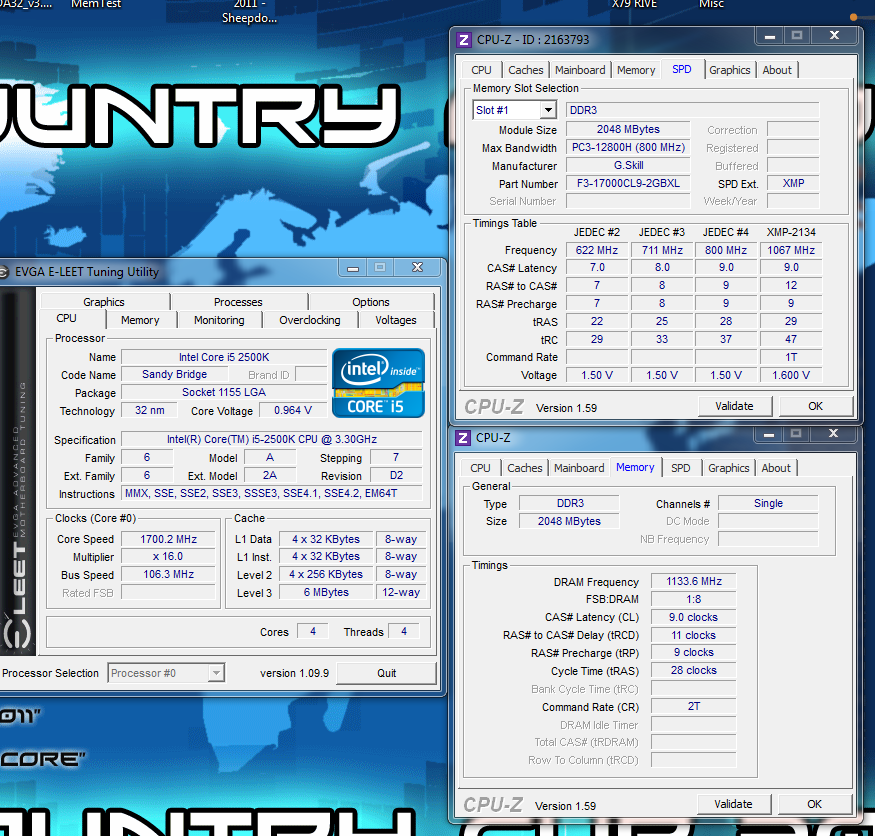Click the CPU-Z Memory window title icon

(463, 438)
